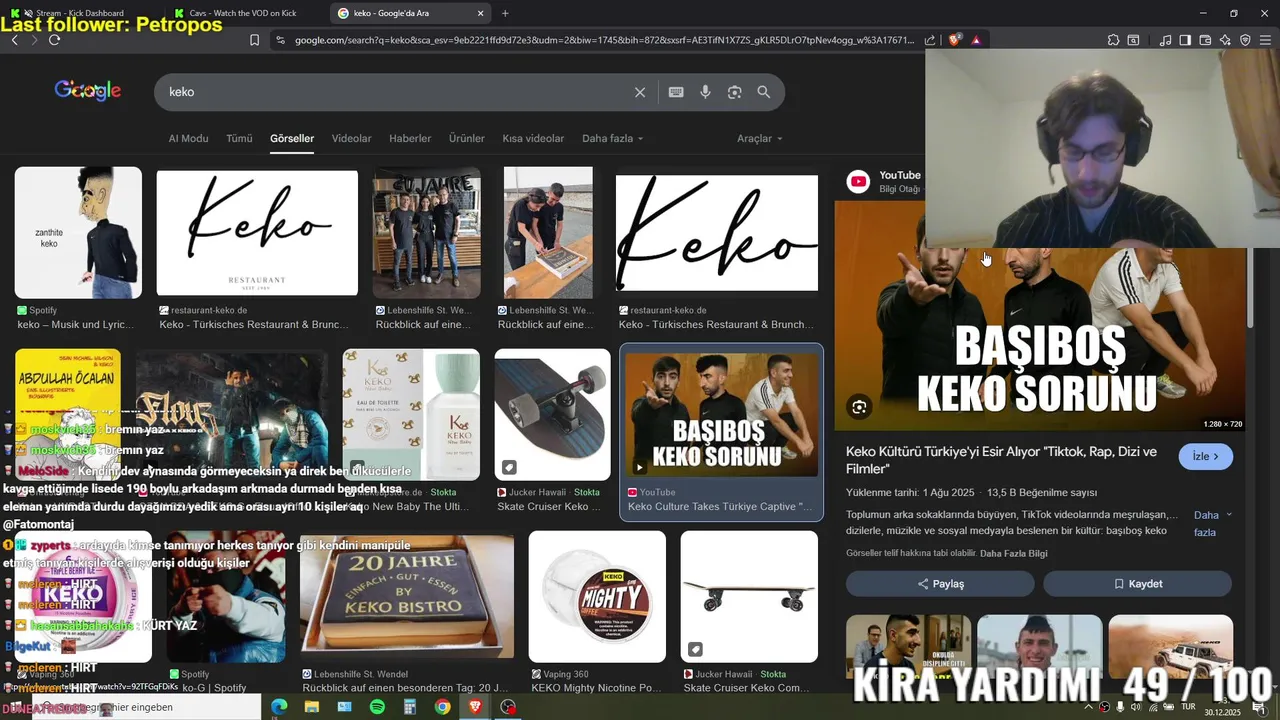
Task: Reload the current page
Action: pyautogui.click(x=54, y=40)
